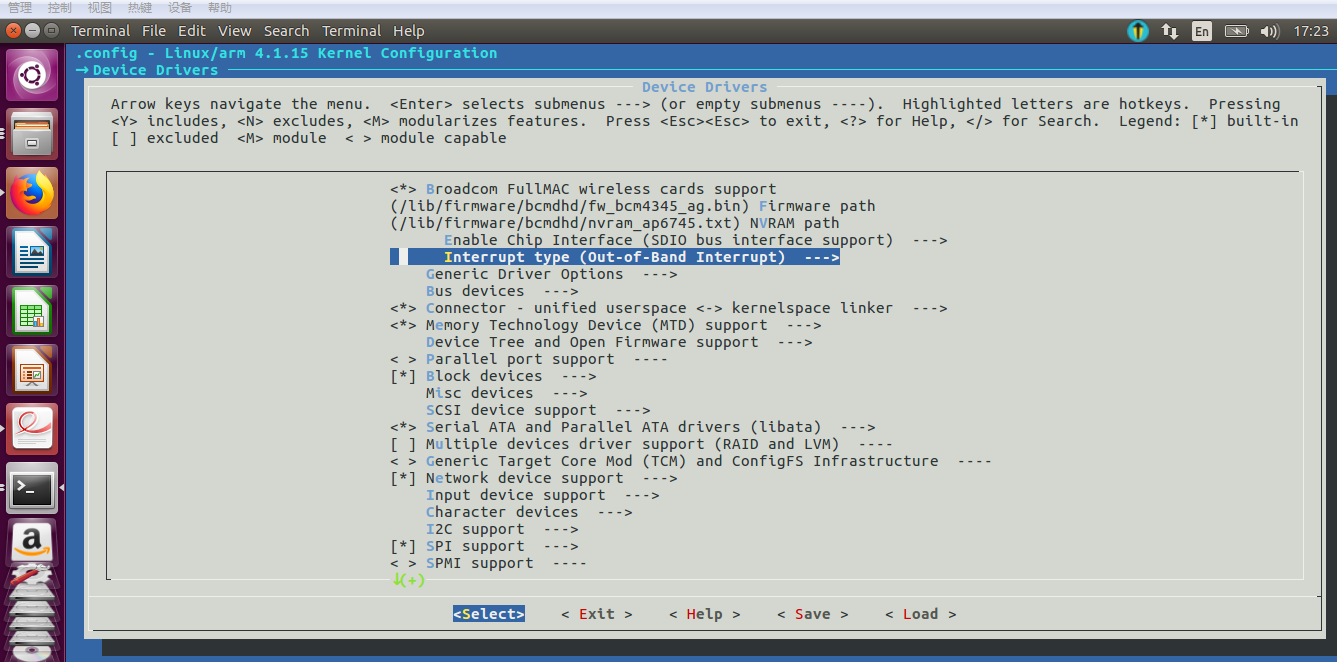Activate the <Select> button
The width and height of the screenshot is (1337, 662).
pyautogui.click(x=489, y=614)
